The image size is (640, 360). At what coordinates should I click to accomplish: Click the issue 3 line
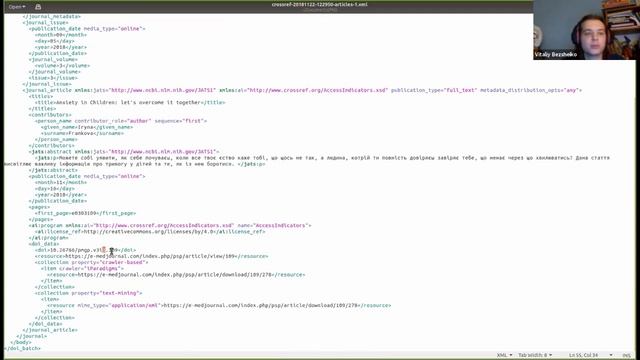point(53,78)
